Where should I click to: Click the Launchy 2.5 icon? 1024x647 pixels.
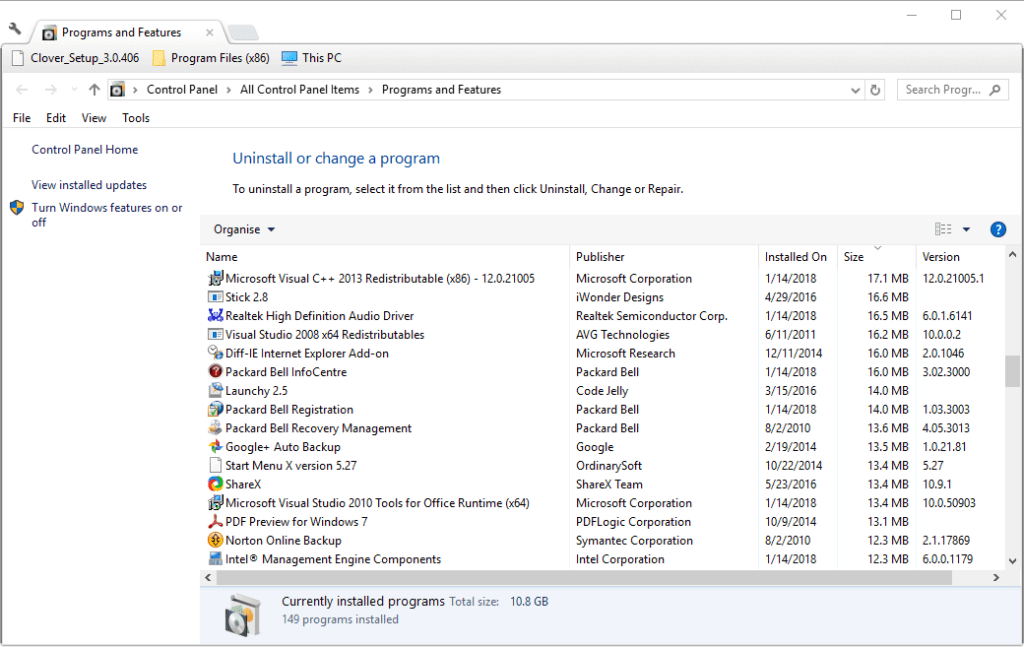(216, 390)
